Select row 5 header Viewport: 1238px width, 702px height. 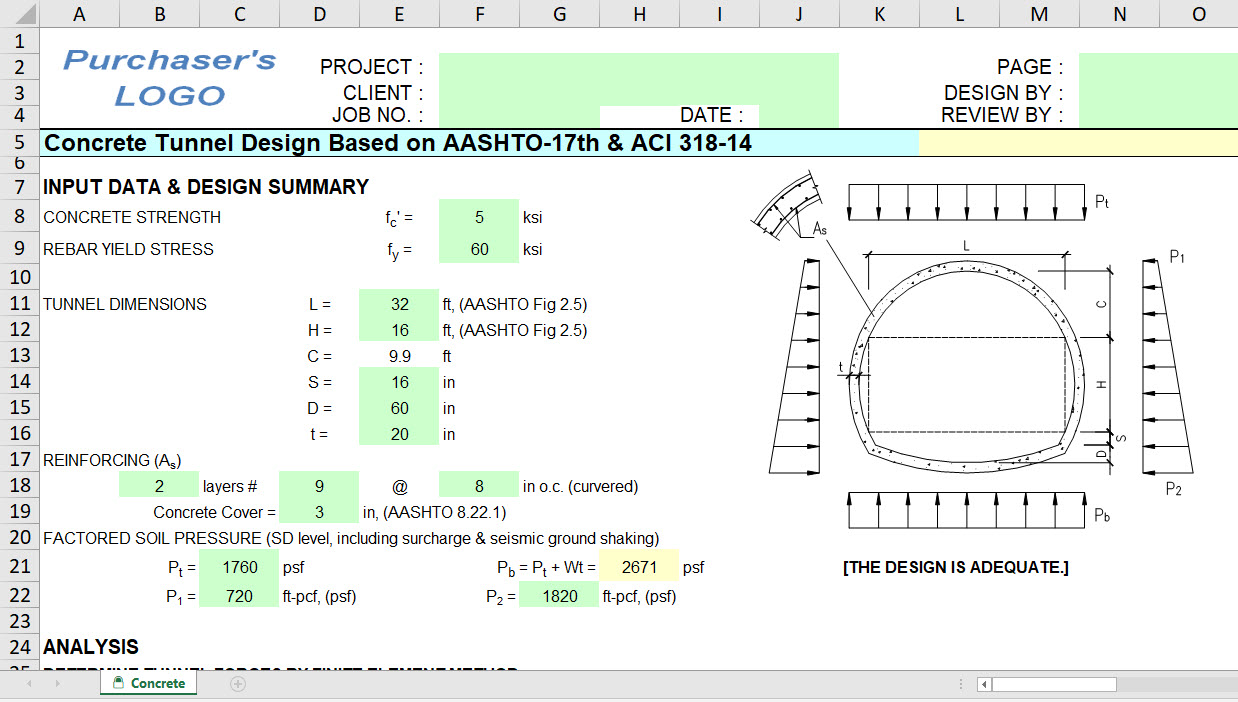click(18, 143)
